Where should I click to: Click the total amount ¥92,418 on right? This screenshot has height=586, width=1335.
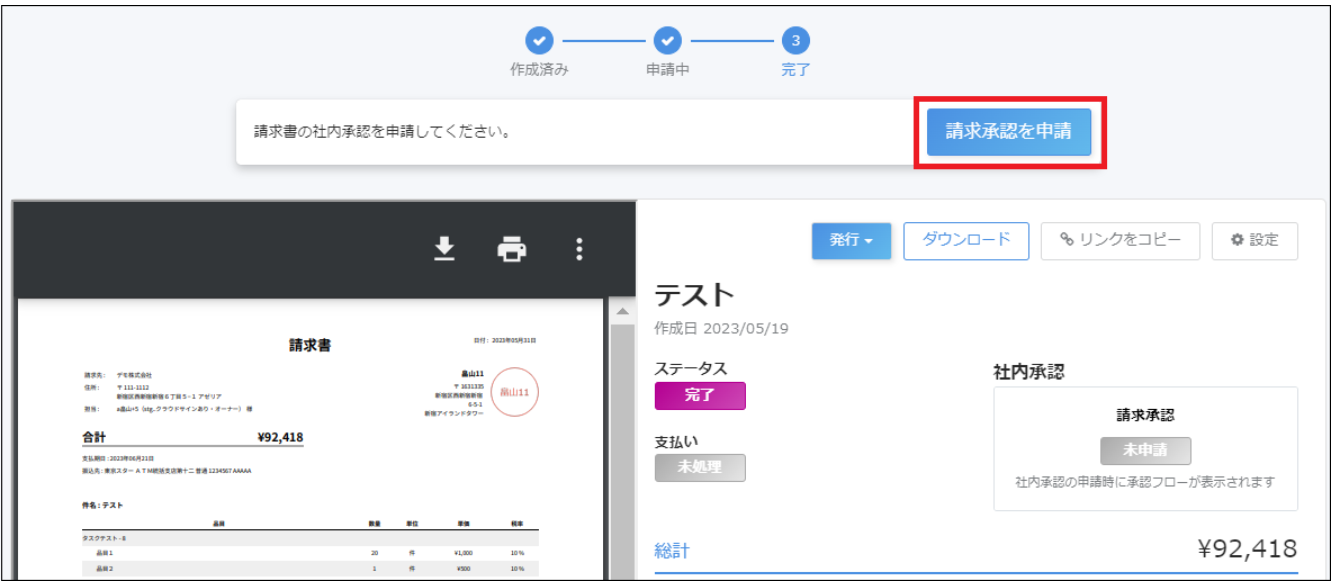[x=1247, y=549]
